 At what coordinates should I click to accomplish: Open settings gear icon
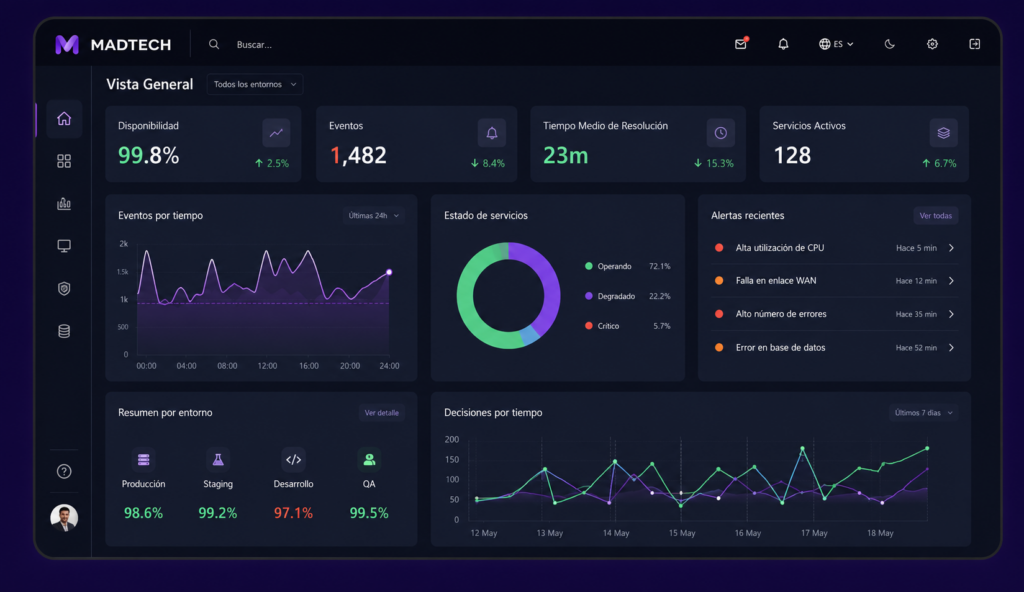(932, 44)
